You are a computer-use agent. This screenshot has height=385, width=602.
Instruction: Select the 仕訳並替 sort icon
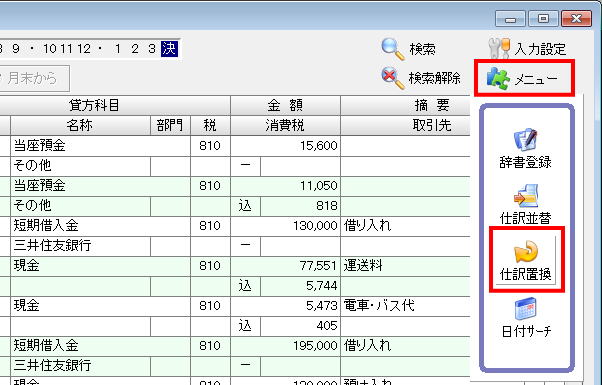pyautogui.click(x=526, y=196)
